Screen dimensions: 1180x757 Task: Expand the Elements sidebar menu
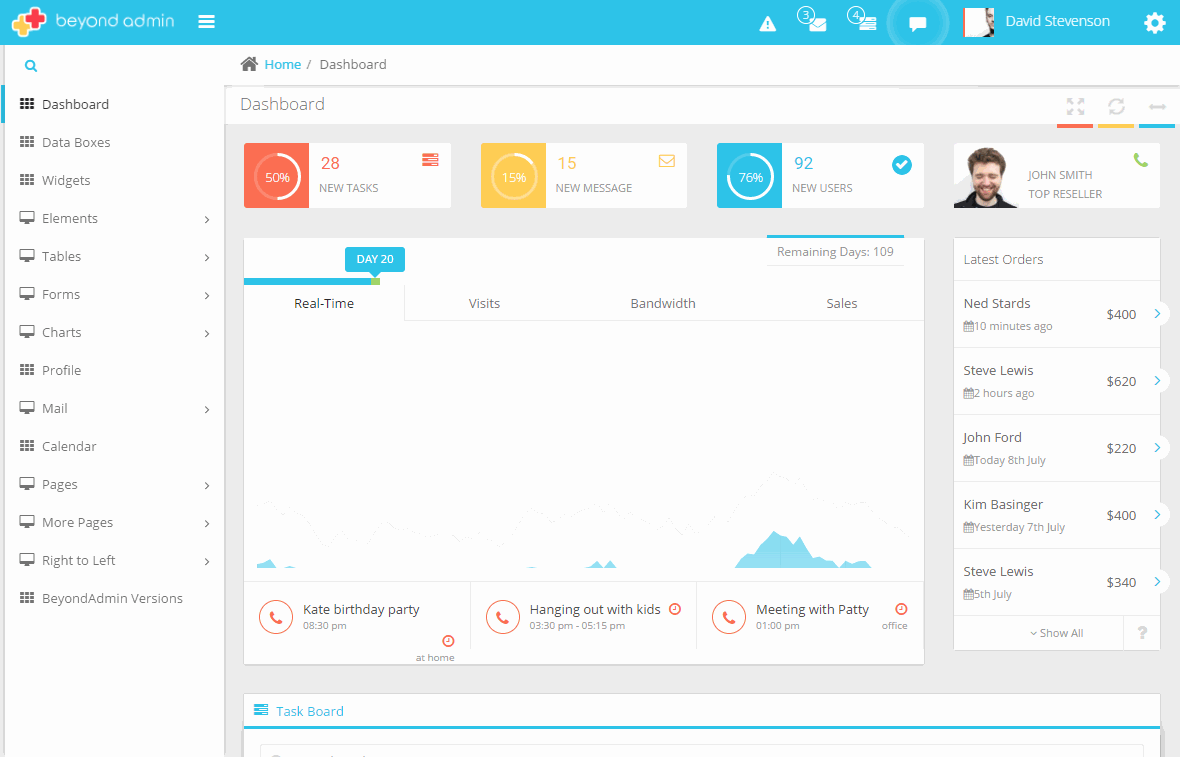(x=112, y=219)
